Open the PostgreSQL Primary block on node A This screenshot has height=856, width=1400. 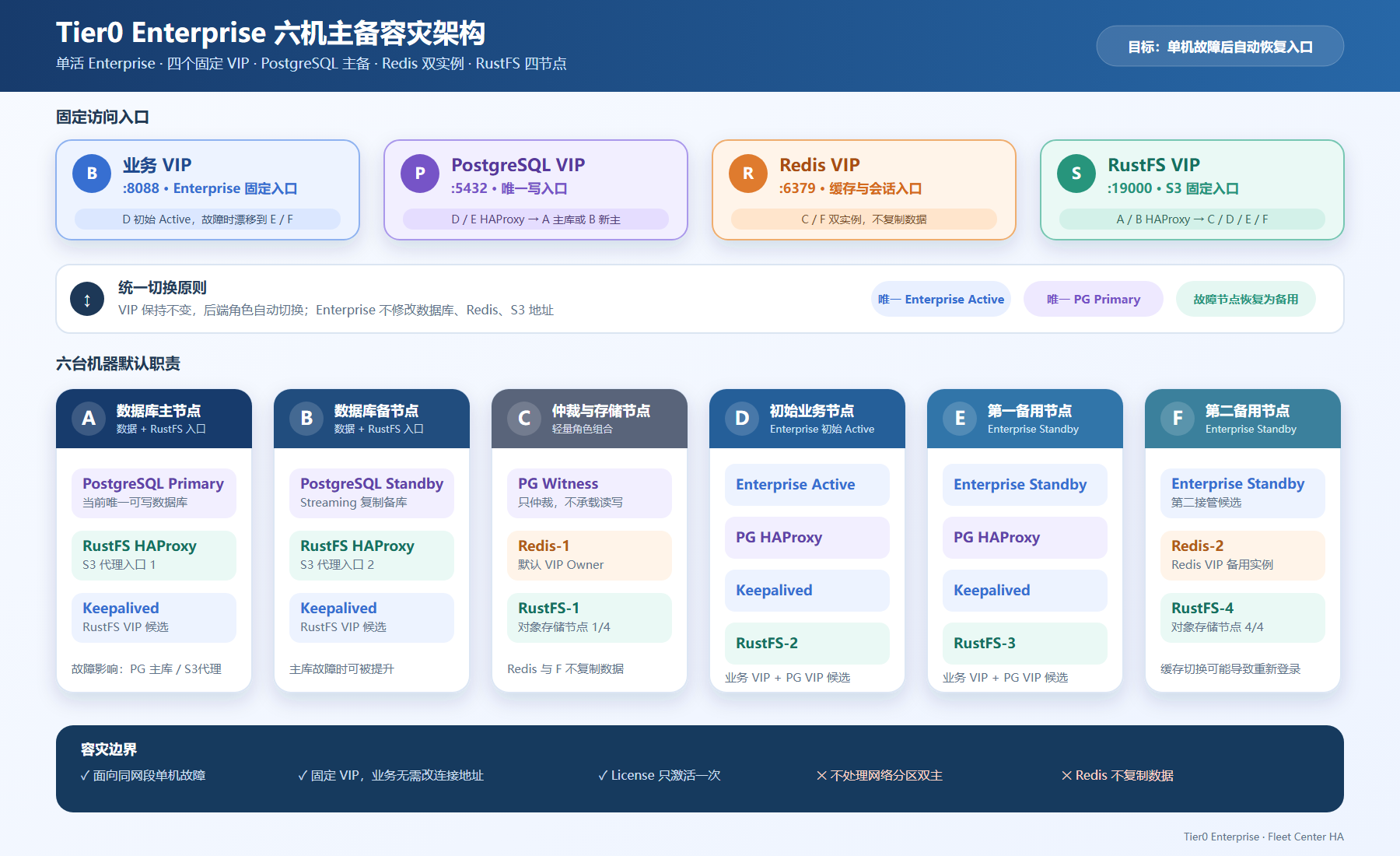click(x=154, y=493)
